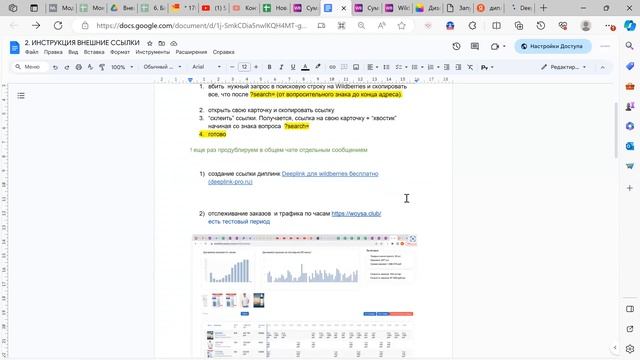Viewport: 640px width, 360px height.
Task: Open input tools pencil dropdown
Action: click(x=487, y=67)
